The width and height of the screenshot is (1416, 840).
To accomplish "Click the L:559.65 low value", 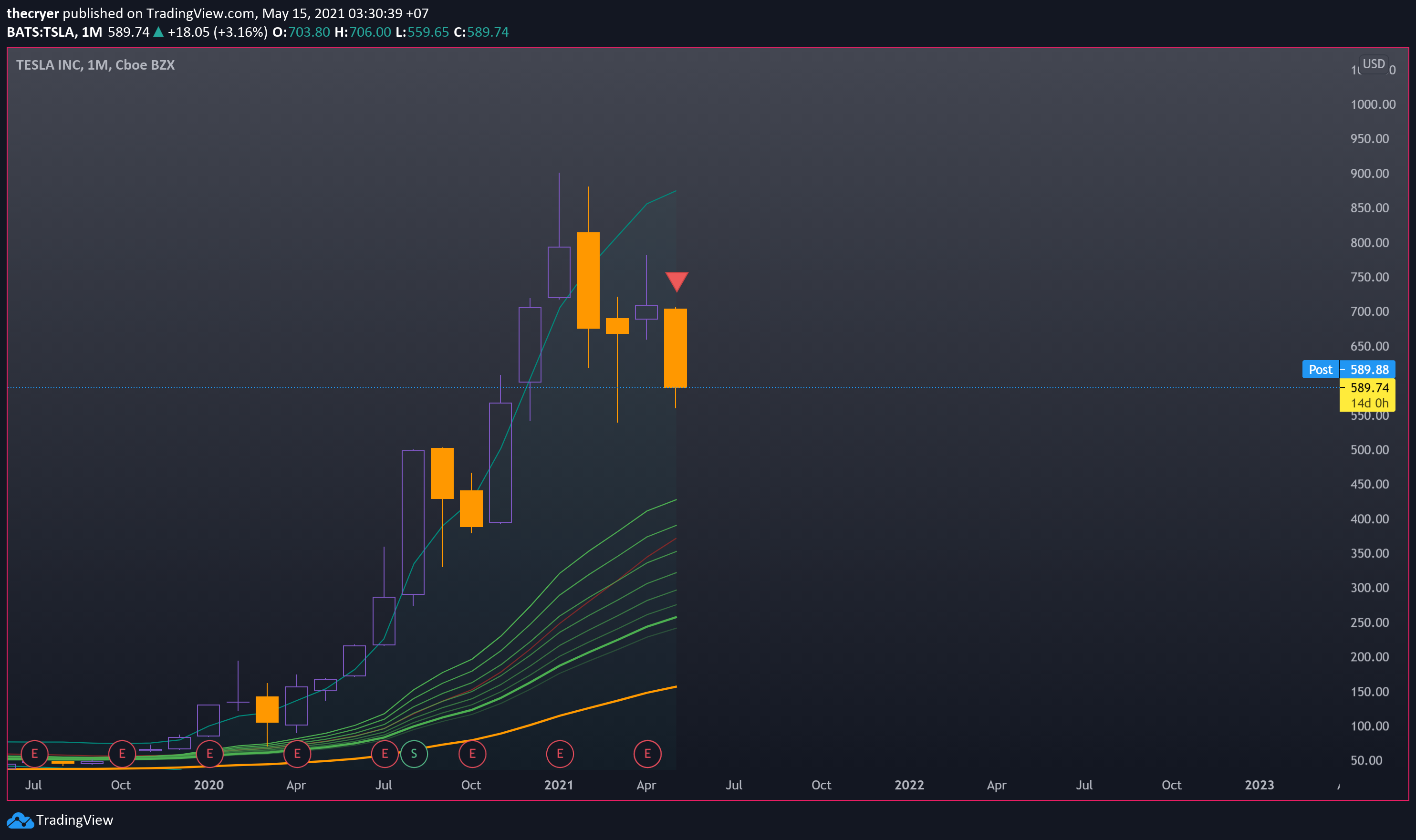I will point(422,32).
